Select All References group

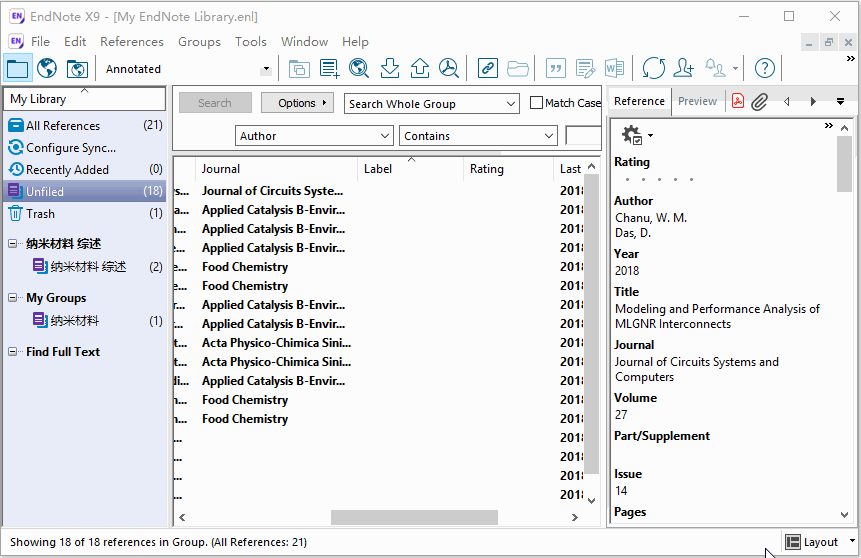85,126
